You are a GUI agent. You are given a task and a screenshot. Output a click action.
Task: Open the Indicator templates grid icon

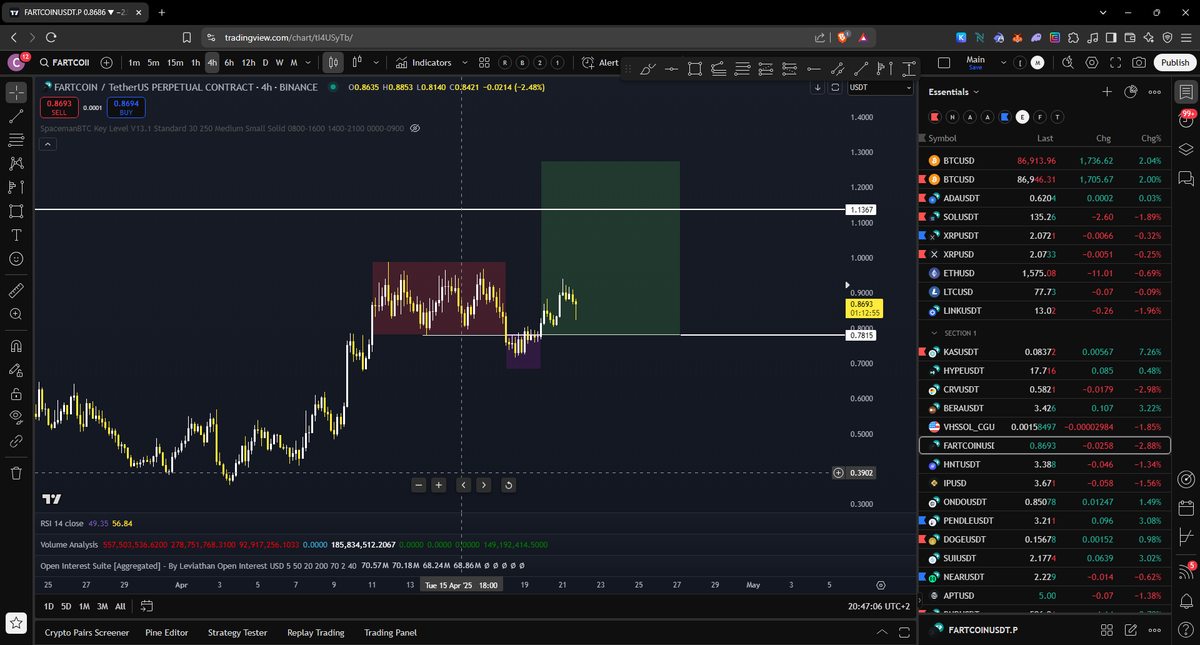click(x=484, y=62)
